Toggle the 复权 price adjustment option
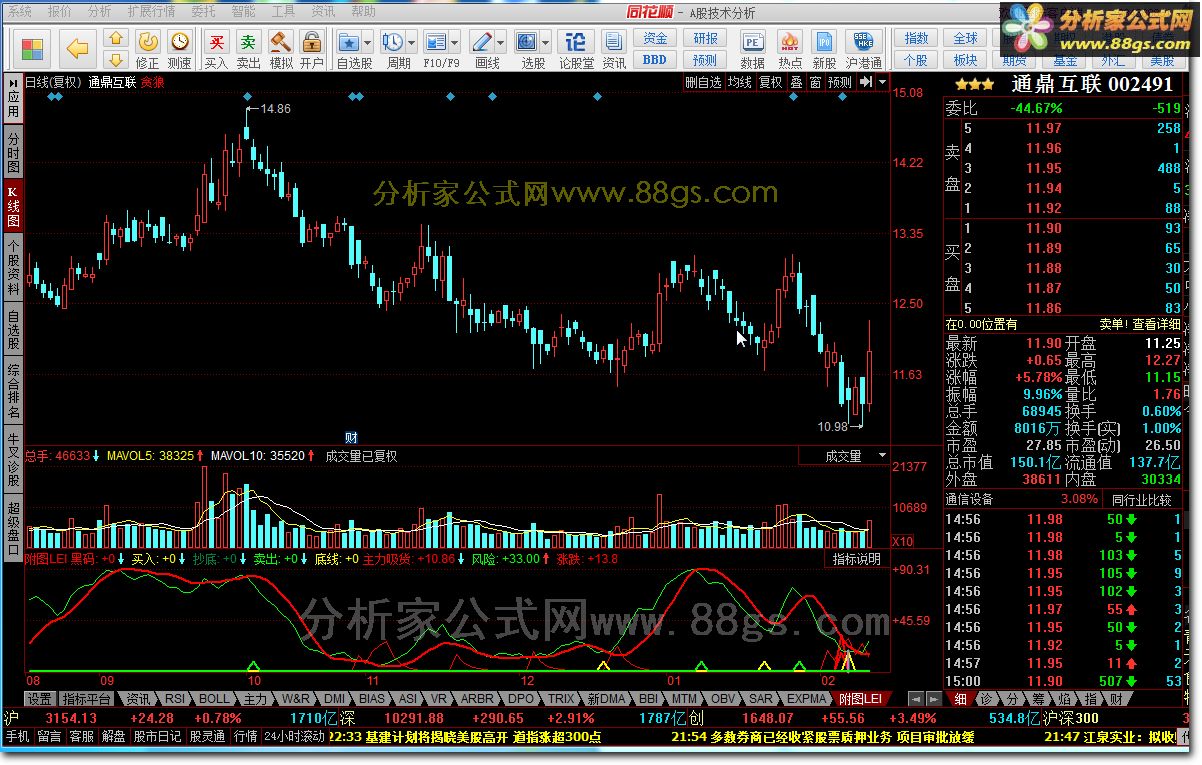Image resolution: width=1202 pixels, height=765 pixels. (770, 82)
